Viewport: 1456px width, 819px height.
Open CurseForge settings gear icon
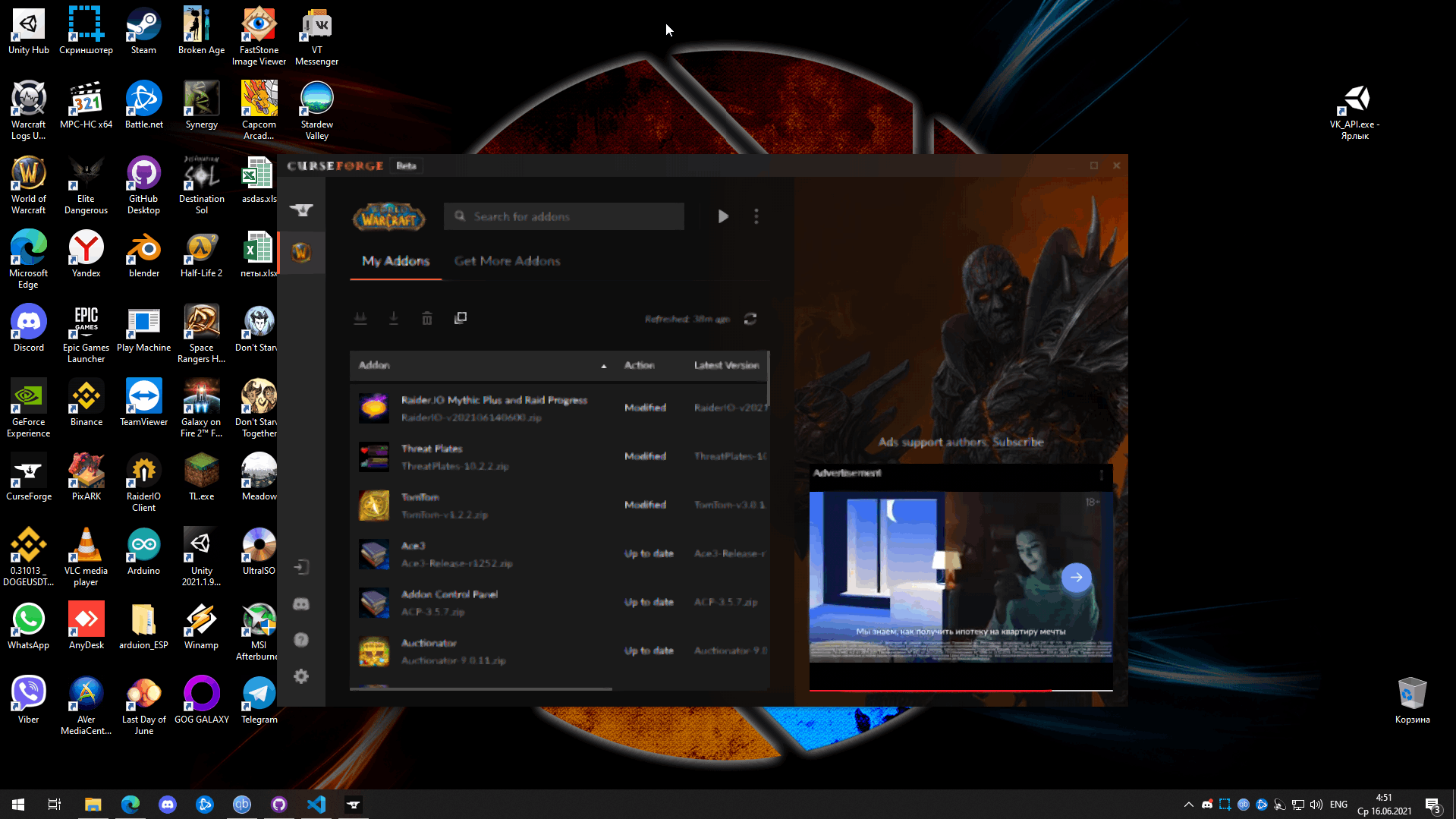[301, 676]
